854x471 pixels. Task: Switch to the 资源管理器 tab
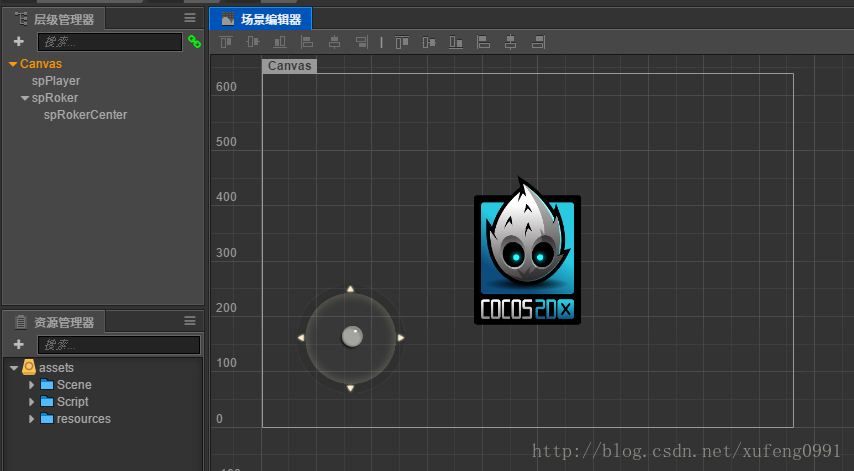point(54,322)
